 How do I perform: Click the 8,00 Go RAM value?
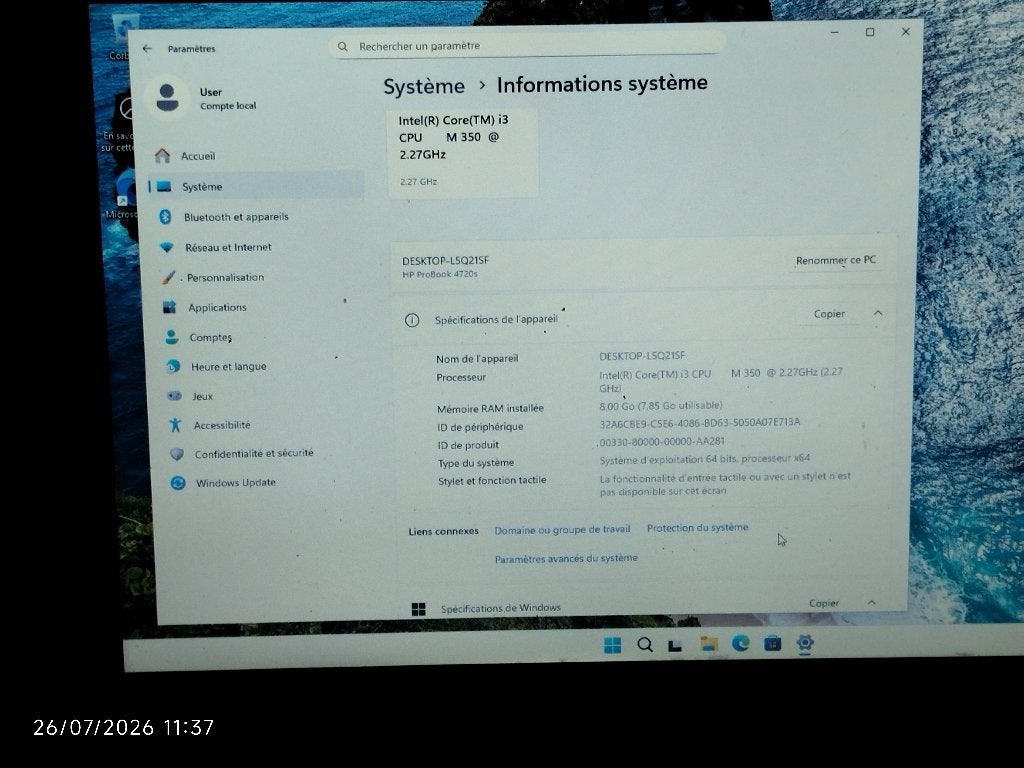click(661, 406)
